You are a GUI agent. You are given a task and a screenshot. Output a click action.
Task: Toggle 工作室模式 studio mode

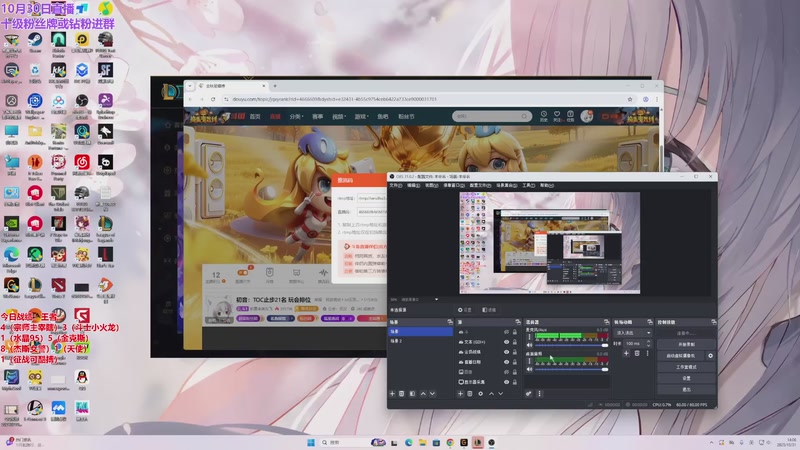[686, 367]
